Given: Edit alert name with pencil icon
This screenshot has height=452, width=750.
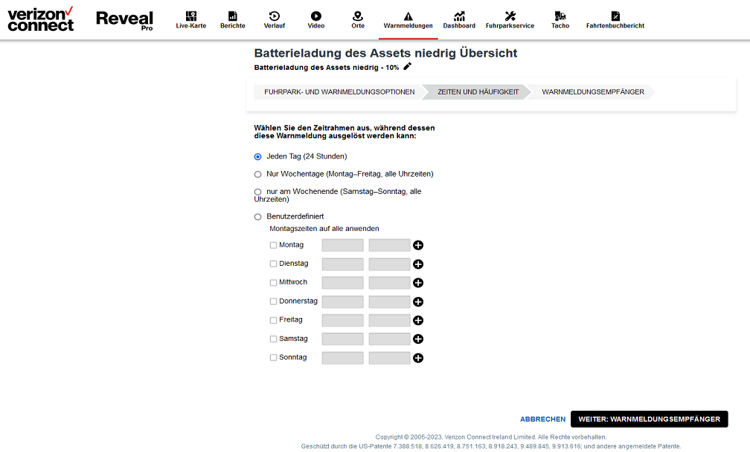Looking at the screenshot, I should (x=407, y=66).
